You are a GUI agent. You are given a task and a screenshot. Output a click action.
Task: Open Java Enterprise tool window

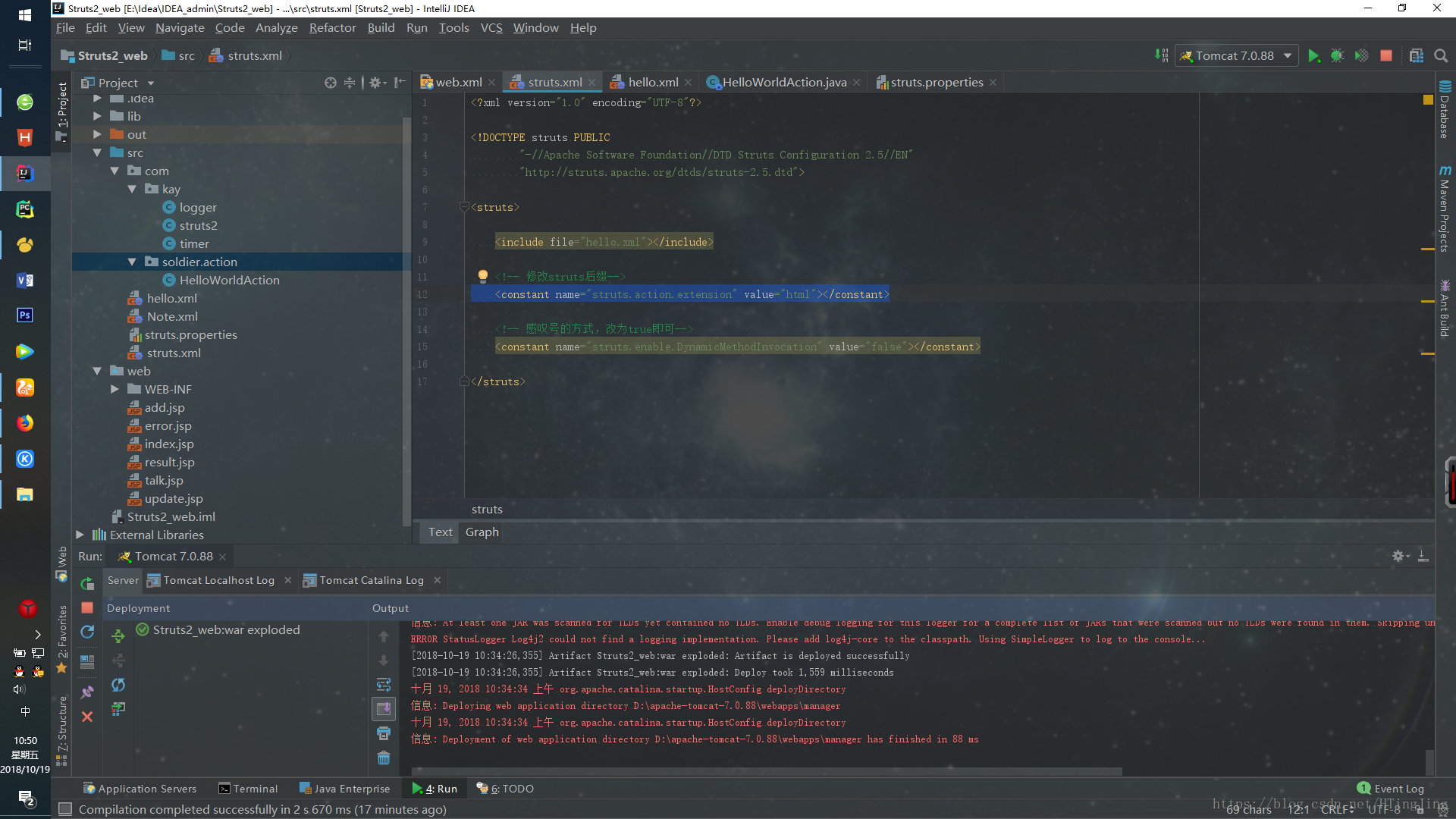pyautogui.click(x=344, y=789)
